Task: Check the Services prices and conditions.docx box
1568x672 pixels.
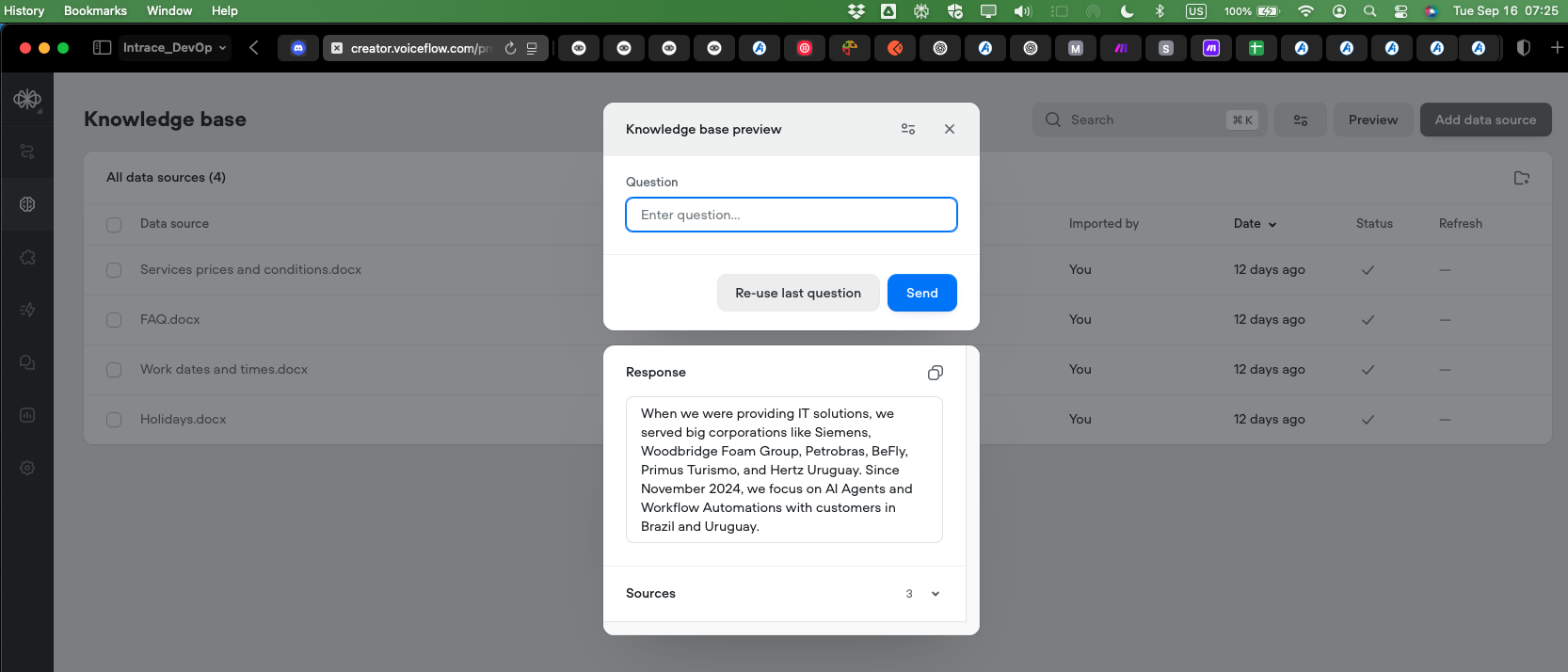Action: point(114,270)
